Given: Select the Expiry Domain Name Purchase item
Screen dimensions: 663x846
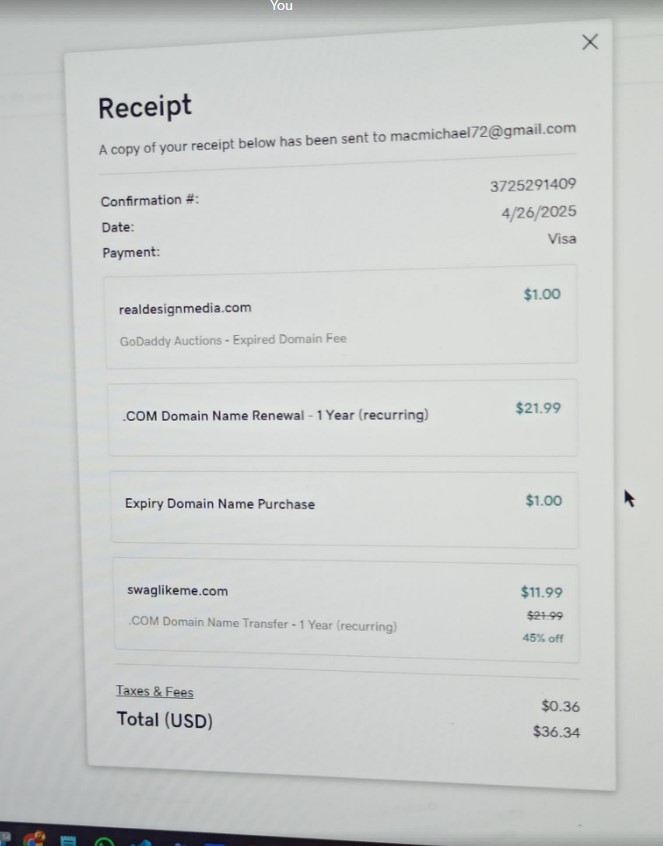Looking at the screenshot, I should tap(219, 504).
